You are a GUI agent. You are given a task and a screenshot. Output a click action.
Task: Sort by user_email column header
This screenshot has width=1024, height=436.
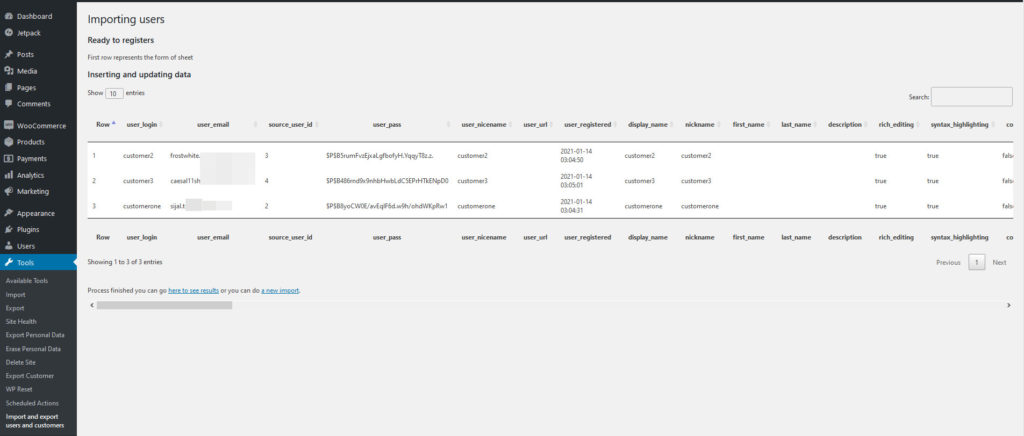213,124
